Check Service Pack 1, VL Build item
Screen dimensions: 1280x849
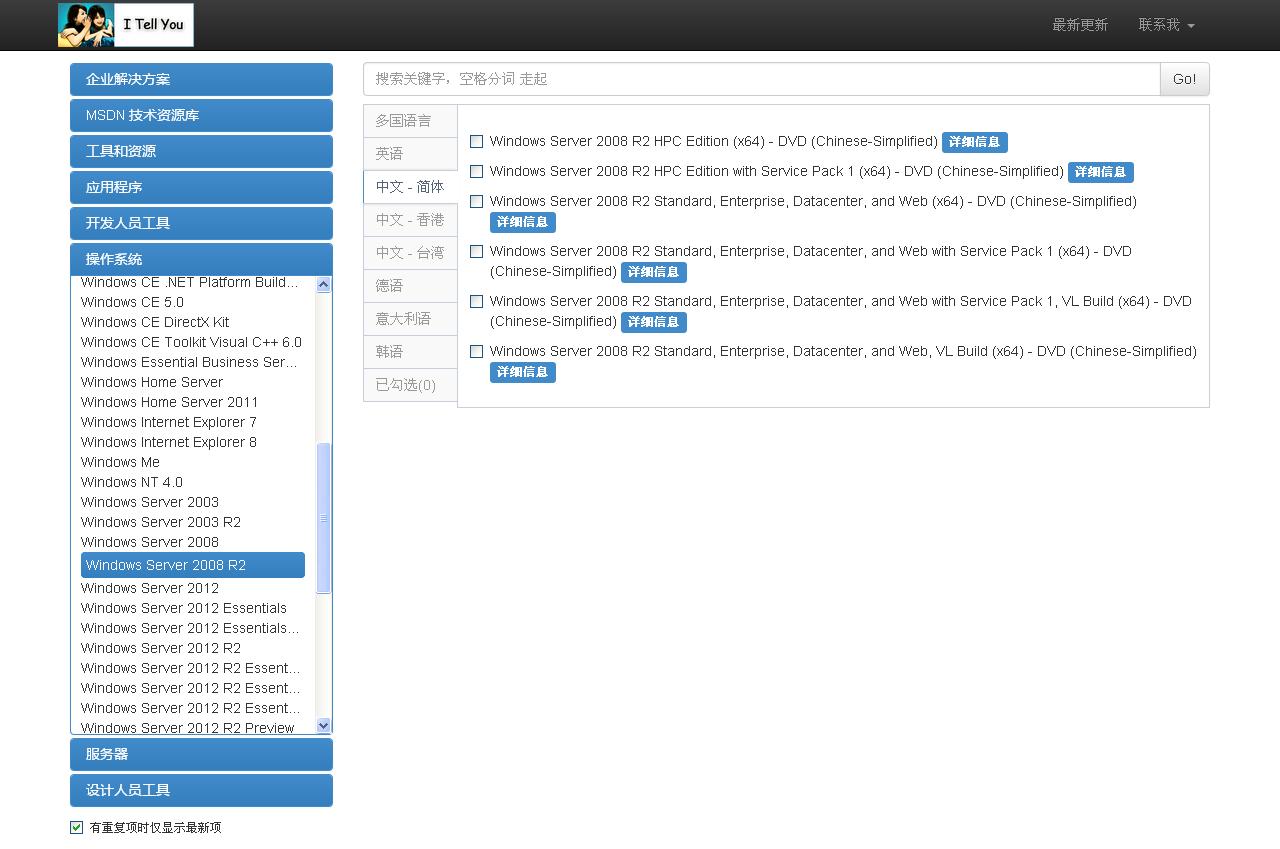(x=476, y=302)
